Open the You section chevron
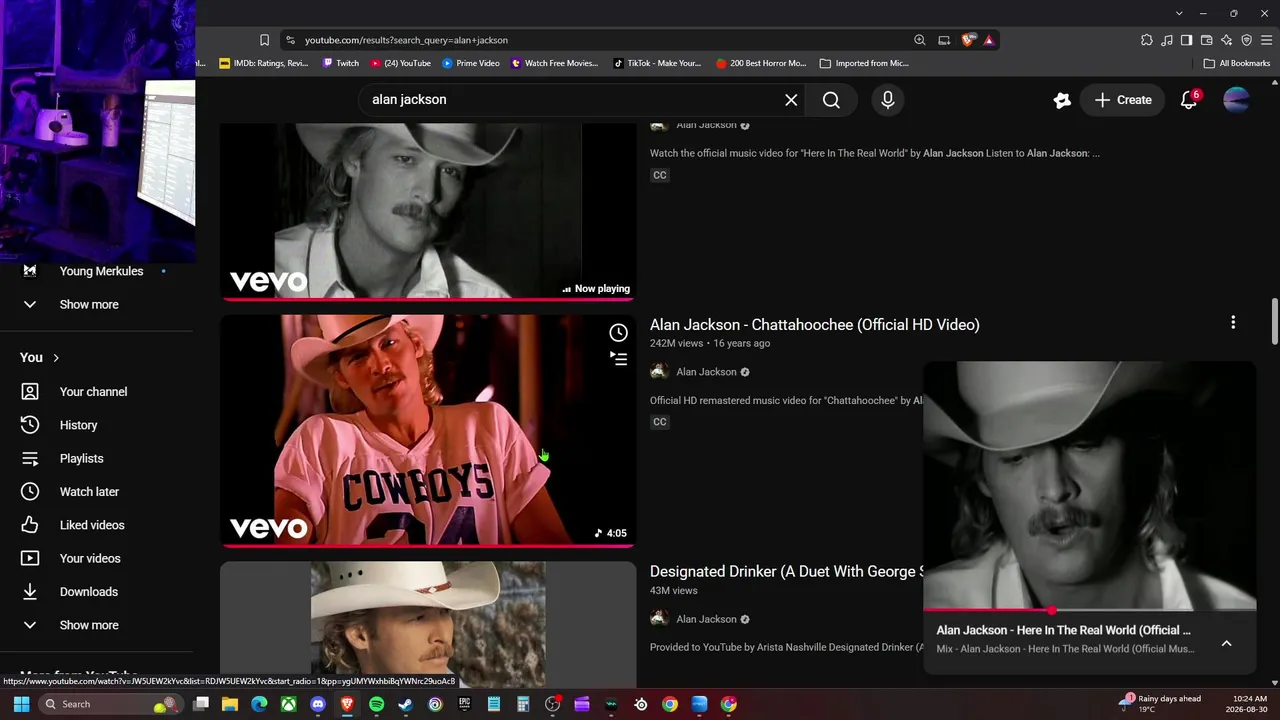 (x=56, y=358)
